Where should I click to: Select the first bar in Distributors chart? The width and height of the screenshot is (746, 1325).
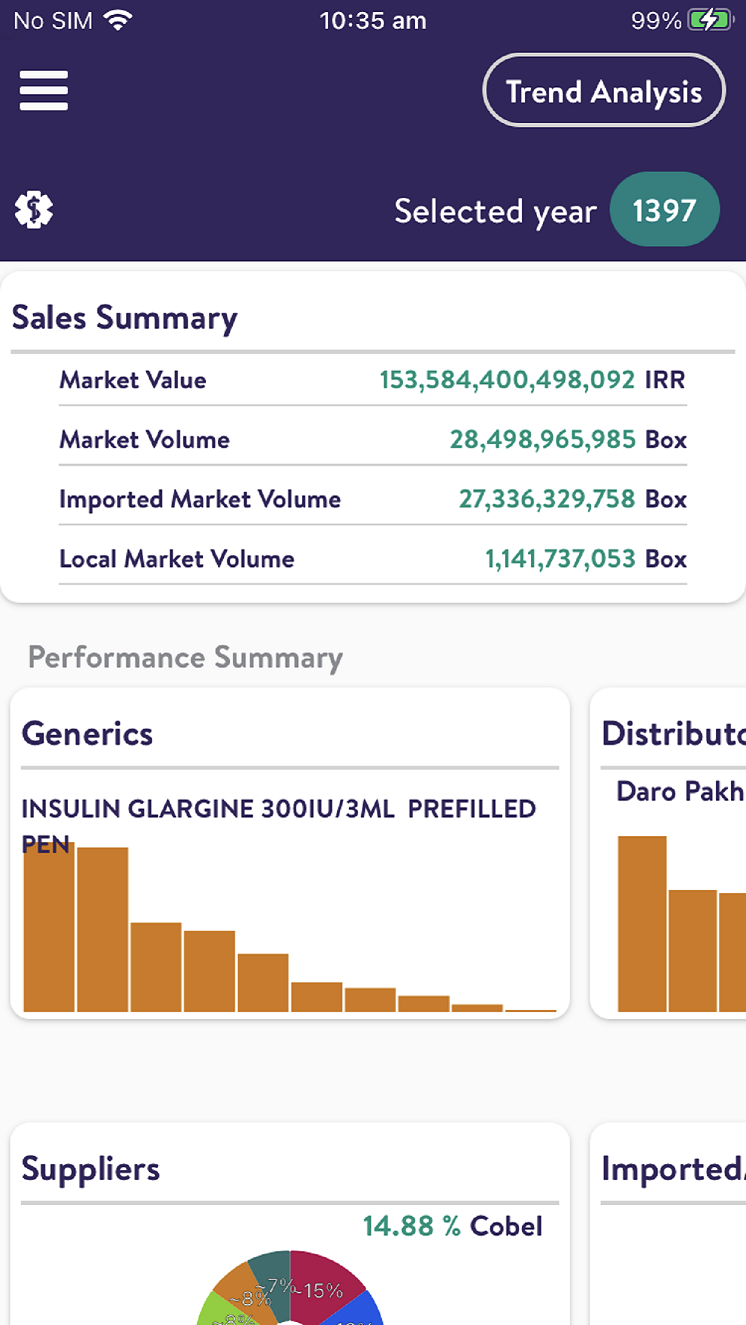[x=642, y=924]
